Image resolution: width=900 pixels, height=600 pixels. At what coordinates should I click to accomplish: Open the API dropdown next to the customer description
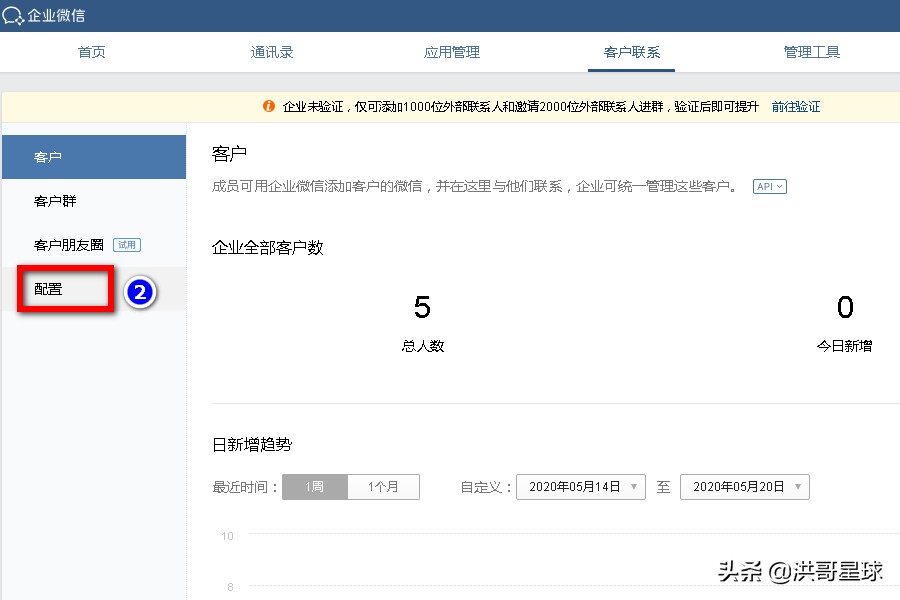pos(769,186)
